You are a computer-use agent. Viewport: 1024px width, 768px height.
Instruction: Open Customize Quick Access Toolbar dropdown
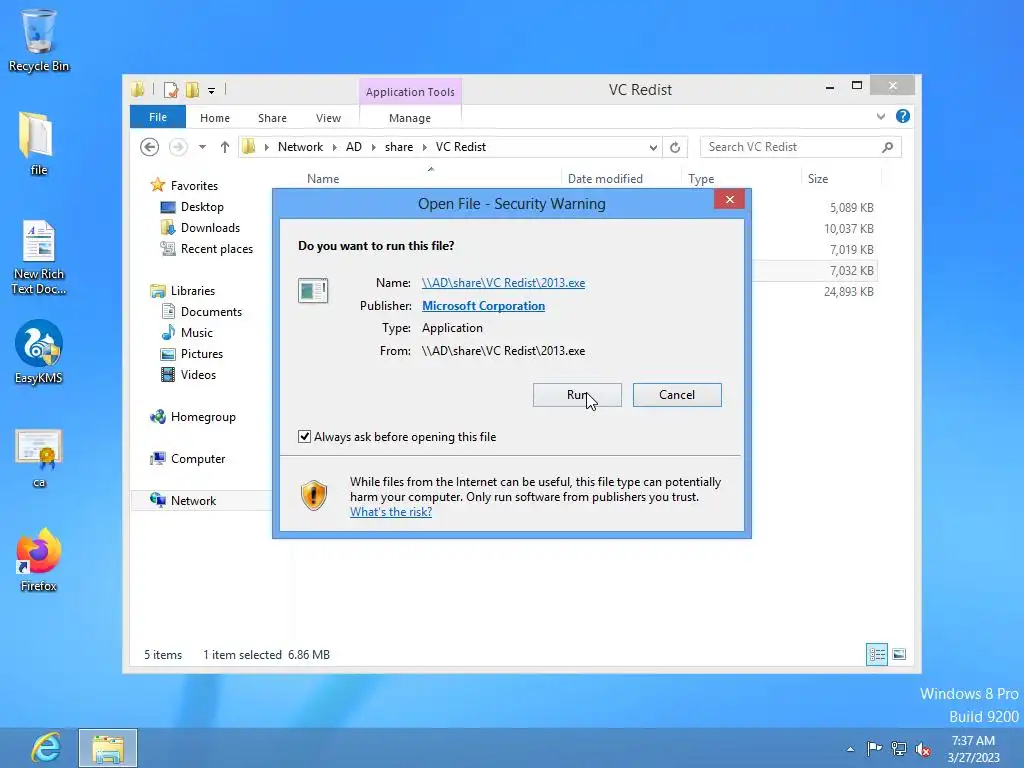click(x=211, y=91)
